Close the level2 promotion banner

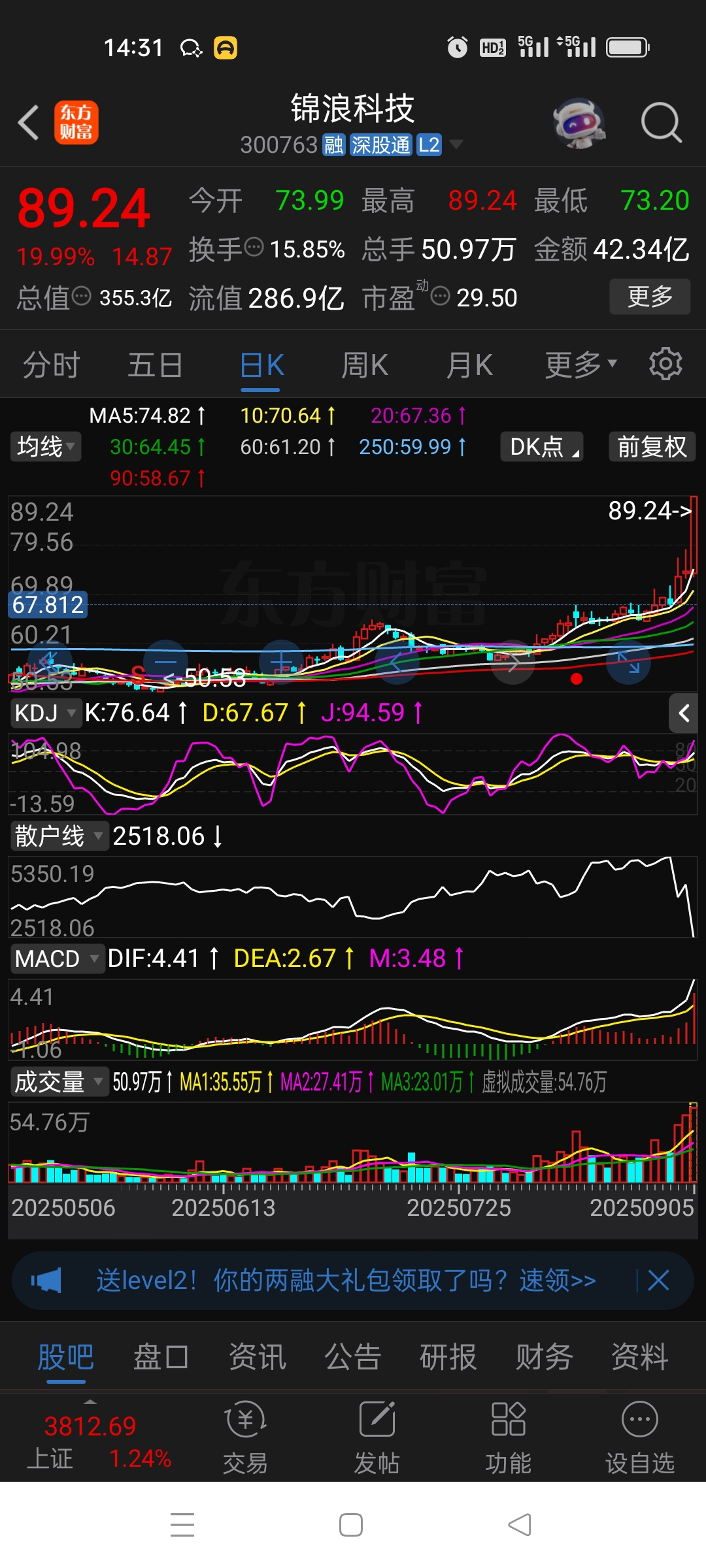(x=658, y=1281)
